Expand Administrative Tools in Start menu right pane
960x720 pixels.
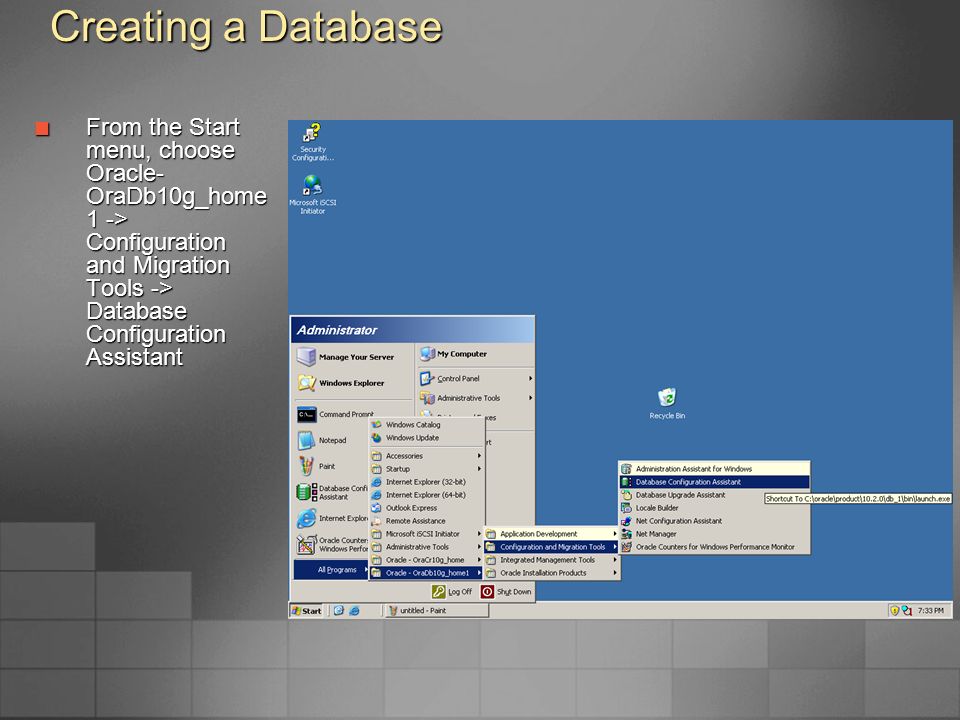point(476,398)
